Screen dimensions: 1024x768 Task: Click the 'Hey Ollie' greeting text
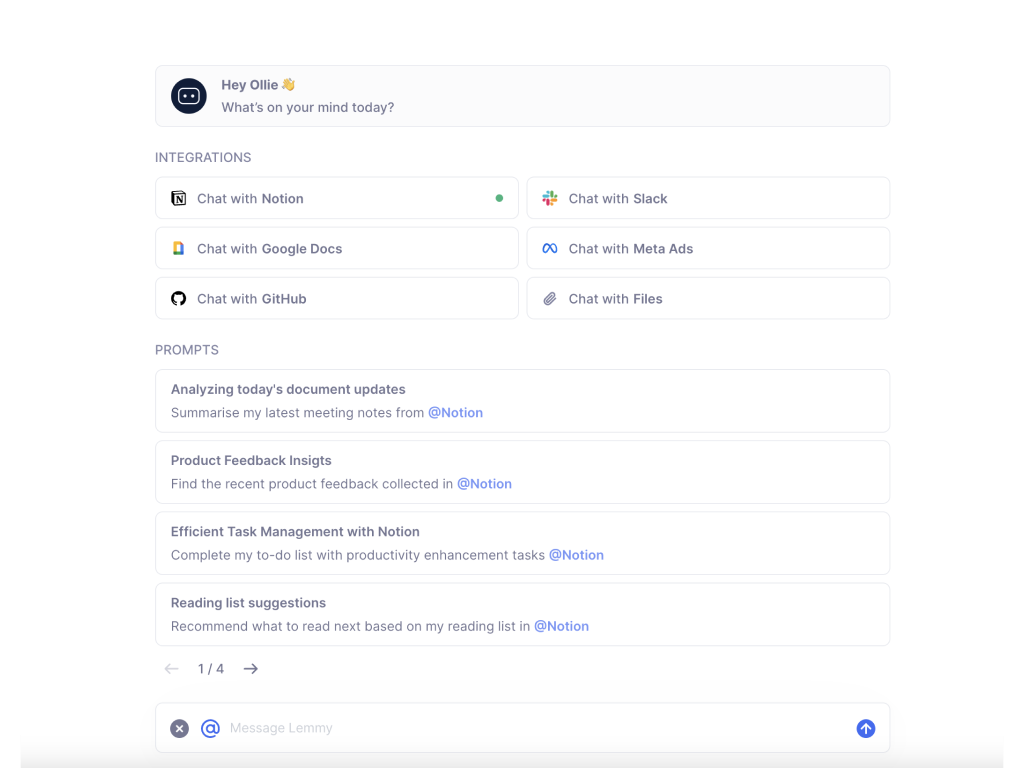(x=249, y=85)
